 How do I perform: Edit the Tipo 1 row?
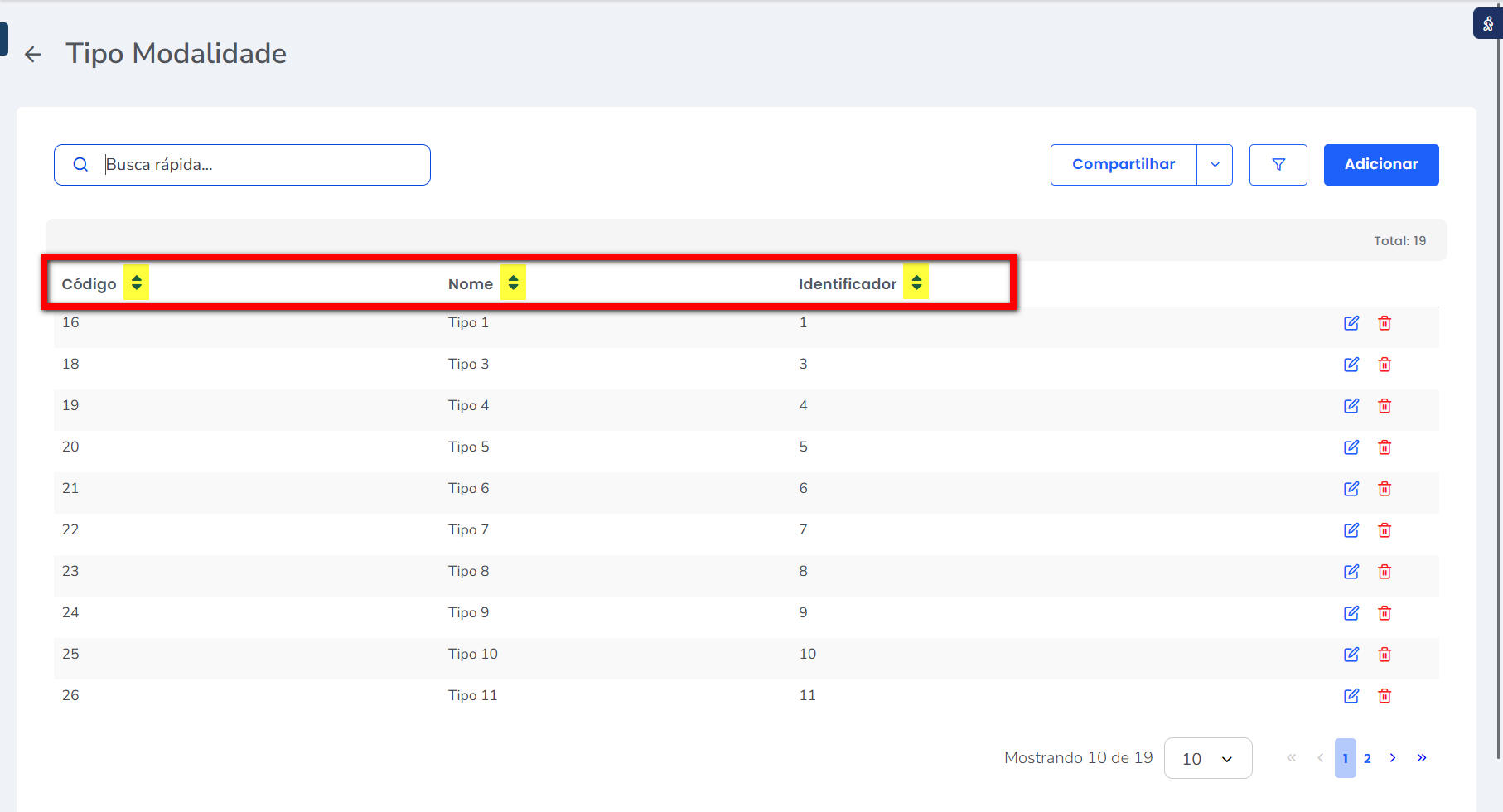[x=1351, y=323]
